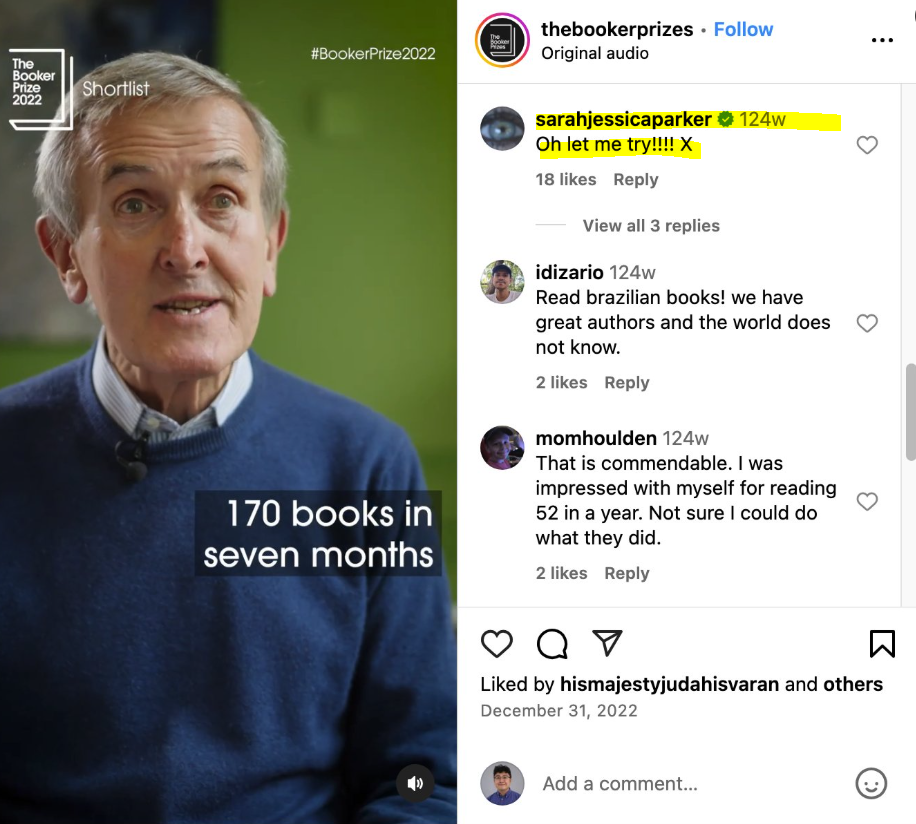
Task: Like the post with the heart icon
Action: click(497, 644)
